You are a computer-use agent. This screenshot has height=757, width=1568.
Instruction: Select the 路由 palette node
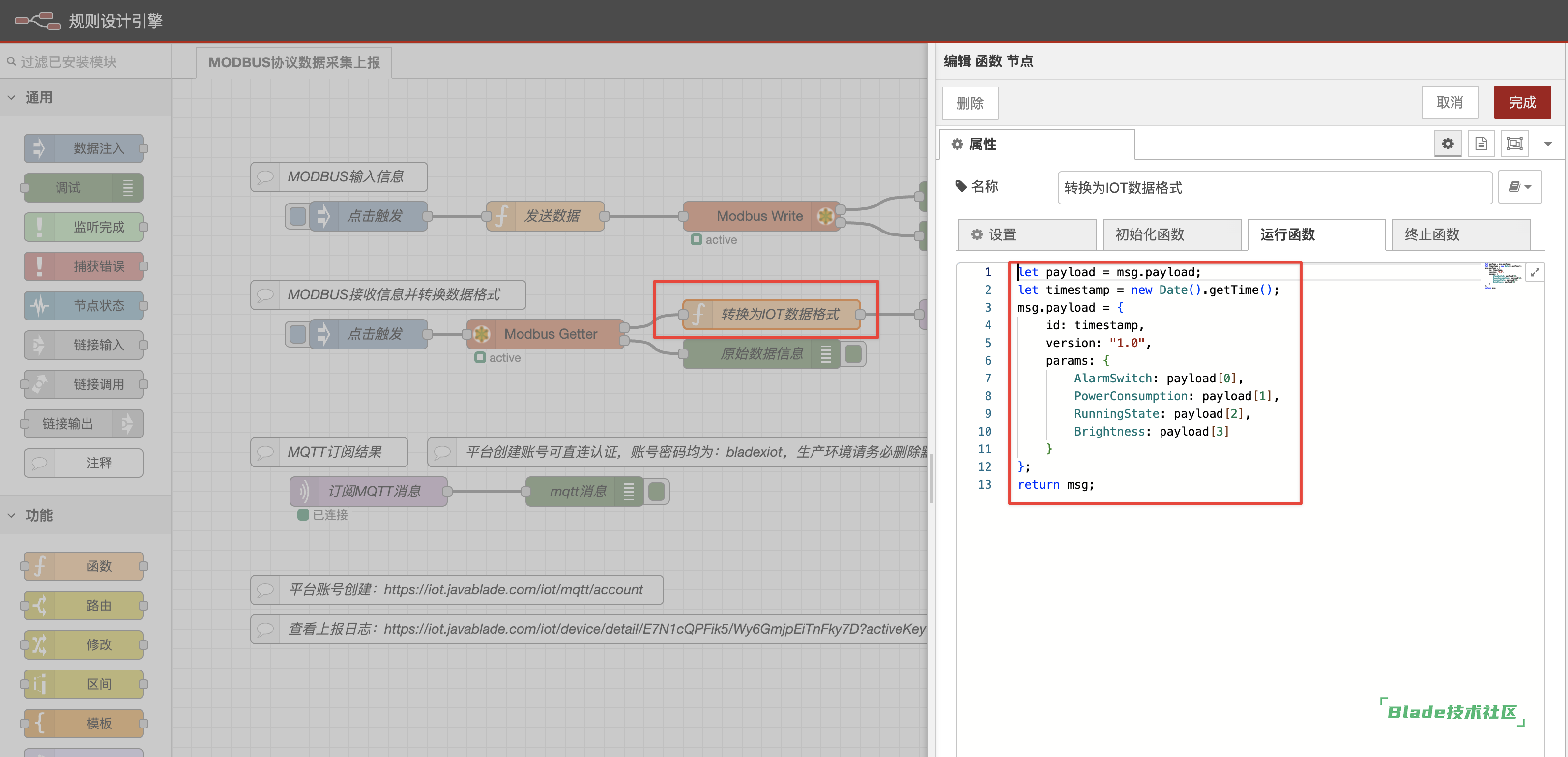point(84,606)
